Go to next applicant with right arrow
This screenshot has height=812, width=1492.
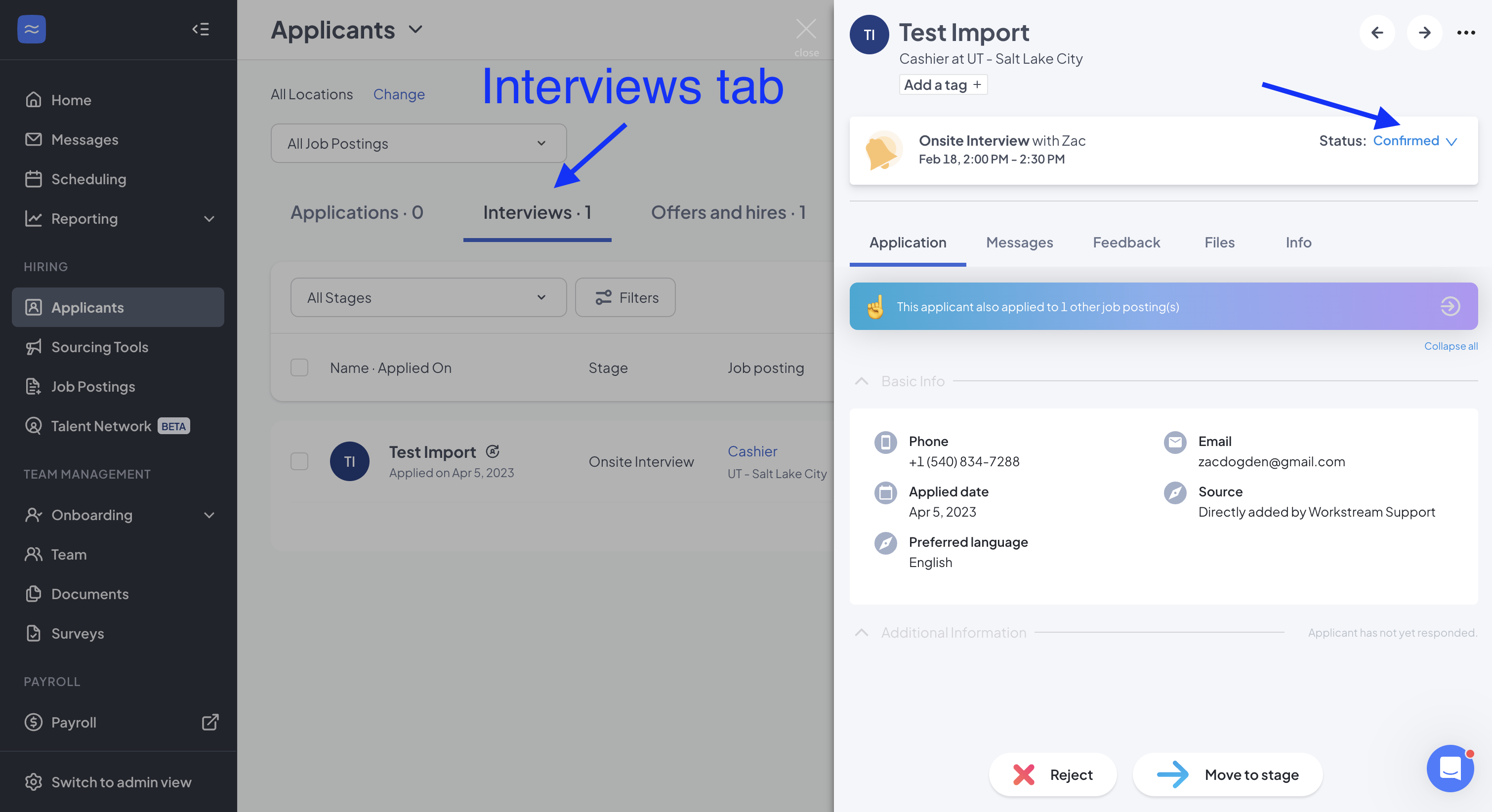click(1424, 33)
